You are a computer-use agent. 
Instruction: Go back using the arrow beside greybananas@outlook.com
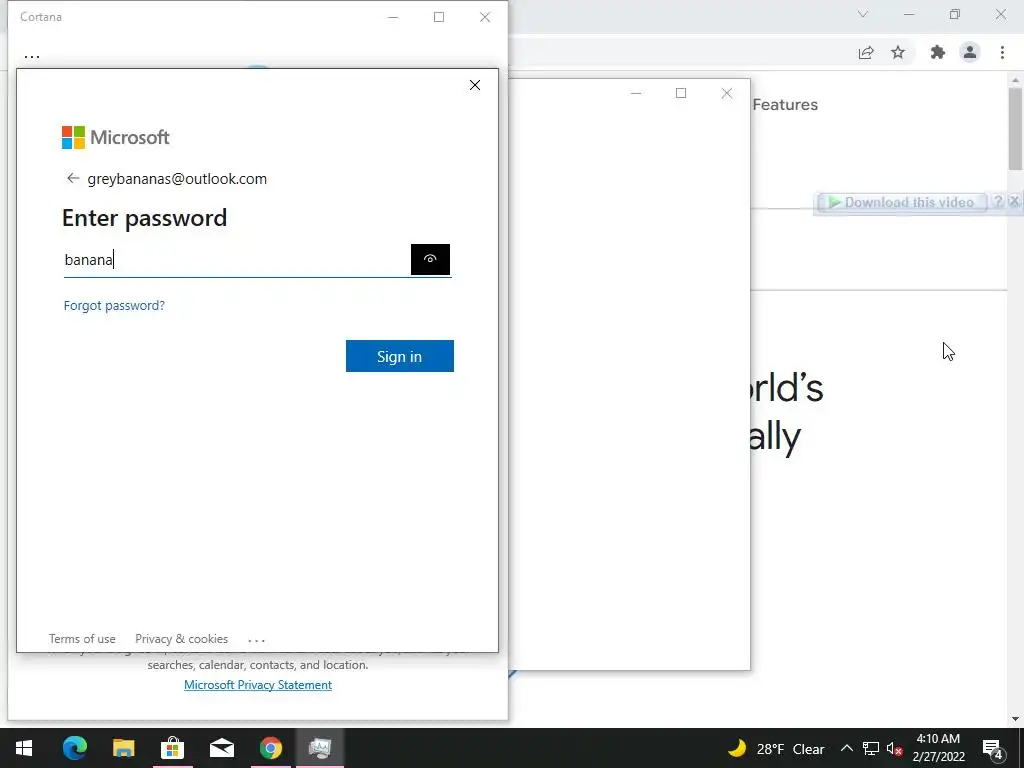pos(72,178)
